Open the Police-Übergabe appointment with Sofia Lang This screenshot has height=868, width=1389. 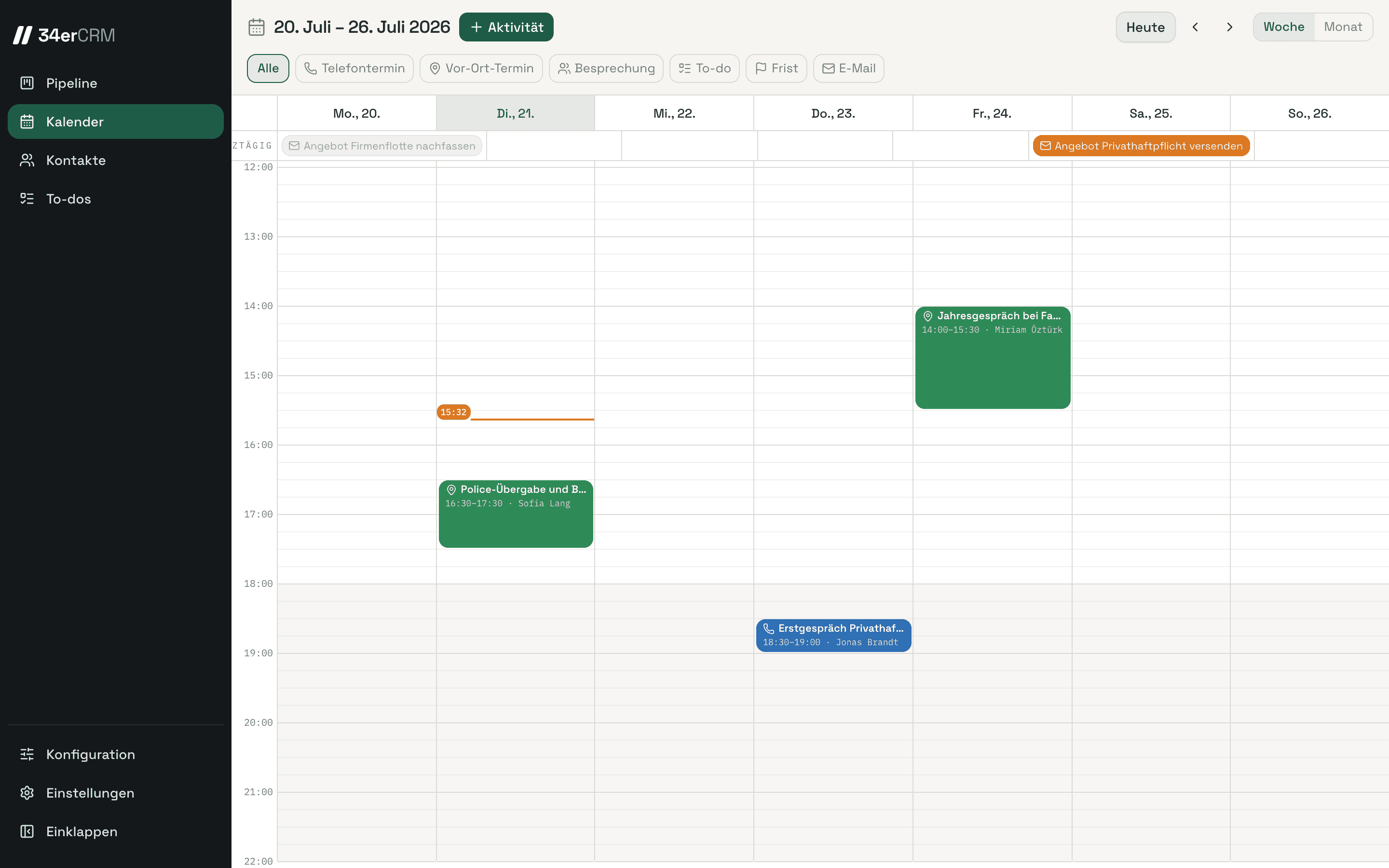516,514
